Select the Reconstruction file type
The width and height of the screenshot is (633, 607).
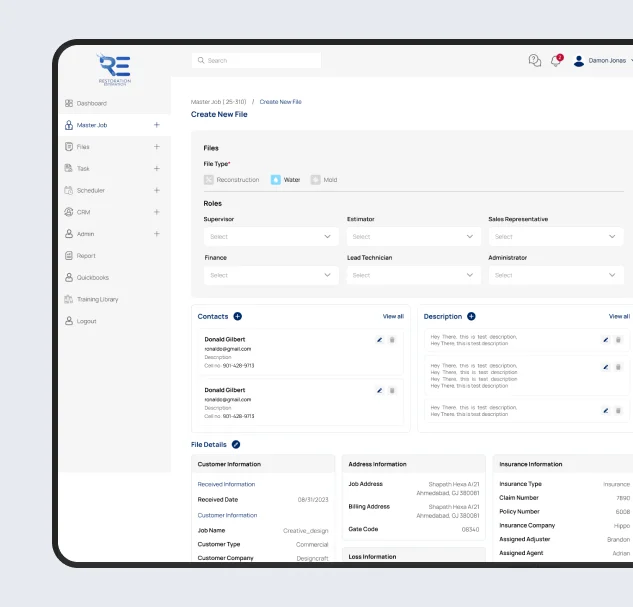coord(232,180)
